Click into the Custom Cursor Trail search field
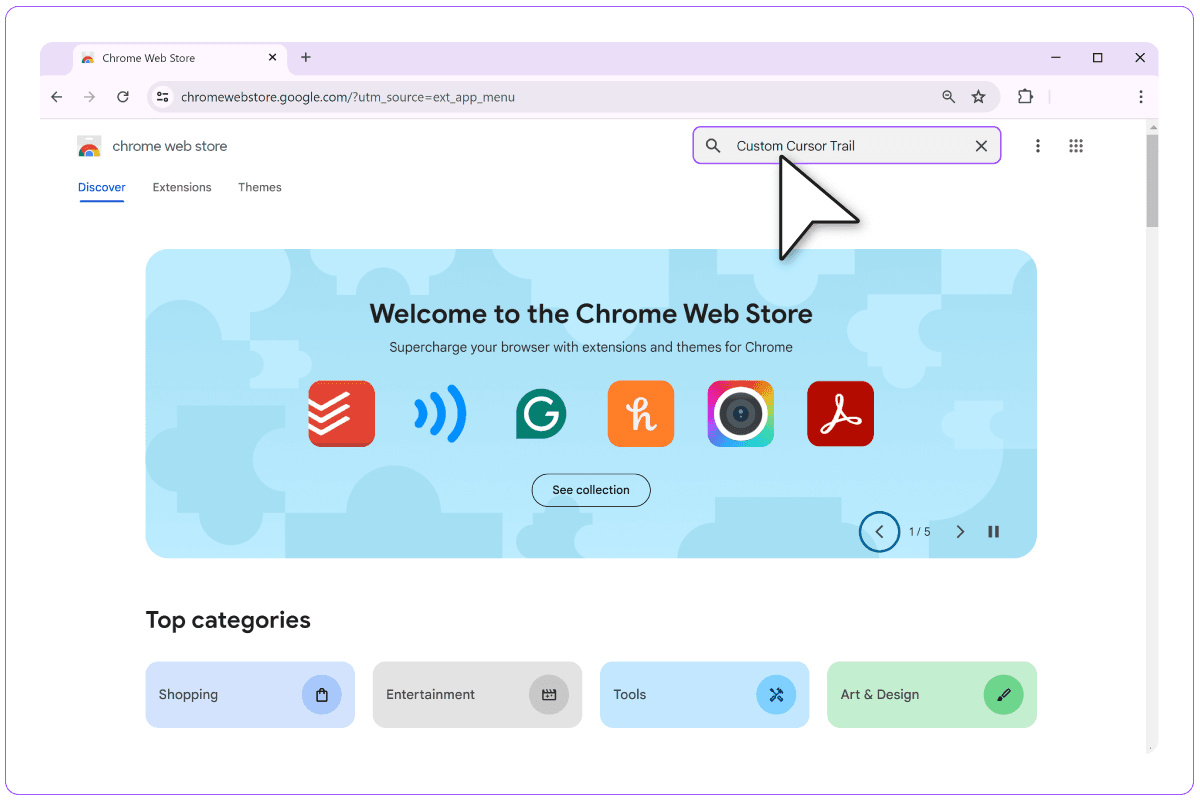The width and height of the screenshot is (1200, 800). pos(847,146)
